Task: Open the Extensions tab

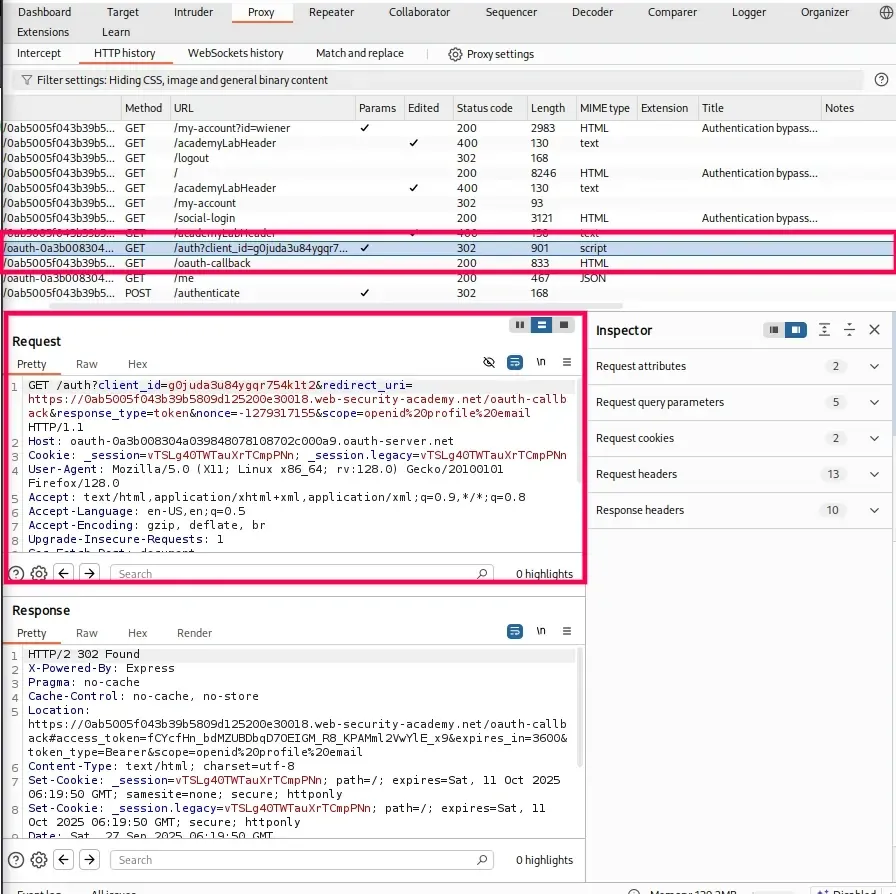Action: click(43, 32)
